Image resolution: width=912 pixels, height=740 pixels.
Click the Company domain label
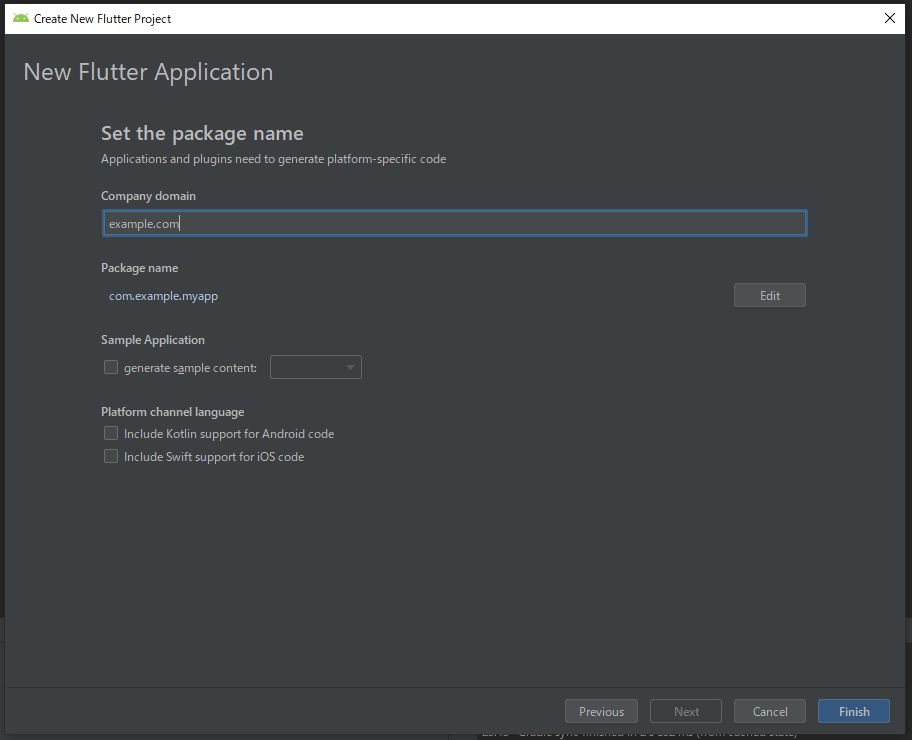coord(148,196)
